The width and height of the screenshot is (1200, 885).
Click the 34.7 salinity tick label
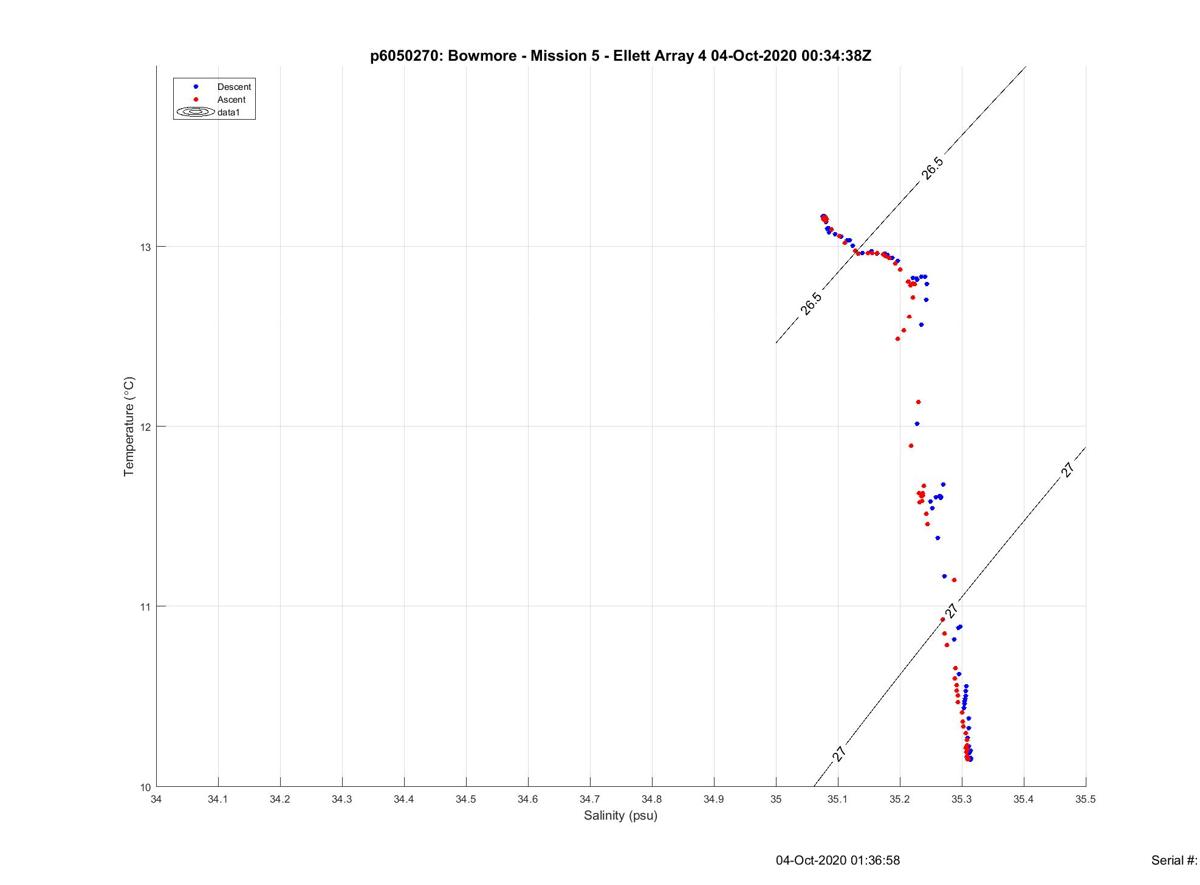pyautogui.click(x=590, y=800)
